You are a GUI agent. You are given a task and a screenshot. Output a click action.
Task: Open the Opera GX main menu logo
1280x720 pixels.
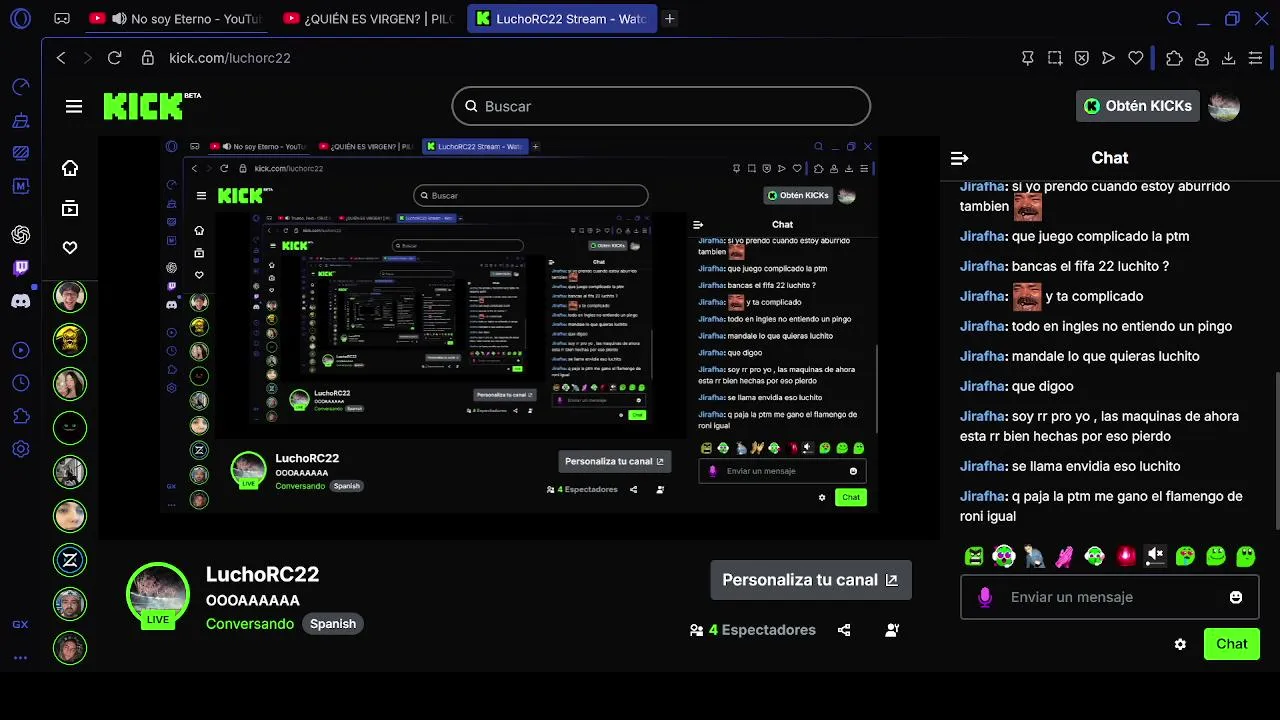[x=20, y=18]
